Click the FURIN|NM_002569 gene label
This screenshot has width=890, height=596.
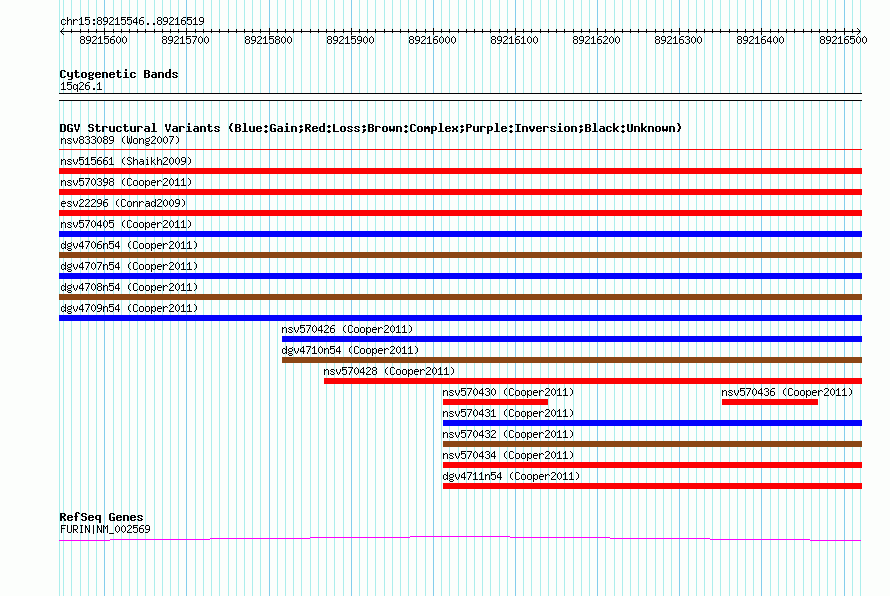click(105, 530)
